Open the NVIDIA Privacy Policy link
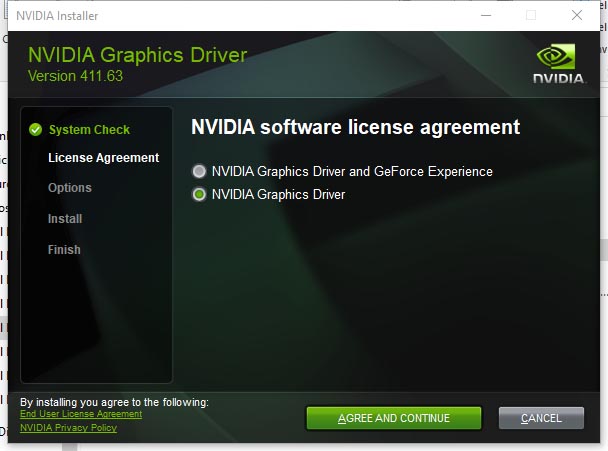Image resolution: width=608 pixels, height=451 pixels. coord(68,427)
